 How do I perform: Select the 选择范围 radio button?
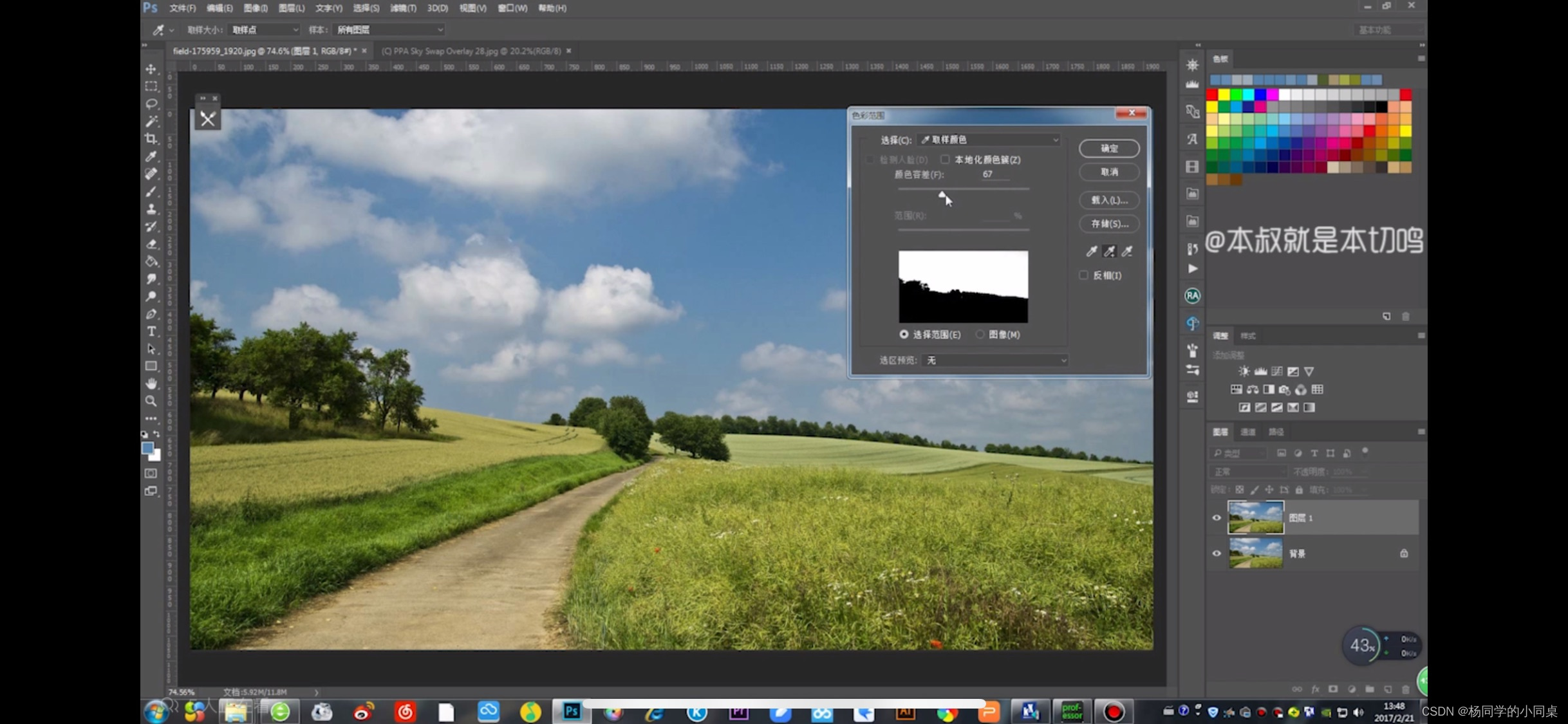point(904,335)
